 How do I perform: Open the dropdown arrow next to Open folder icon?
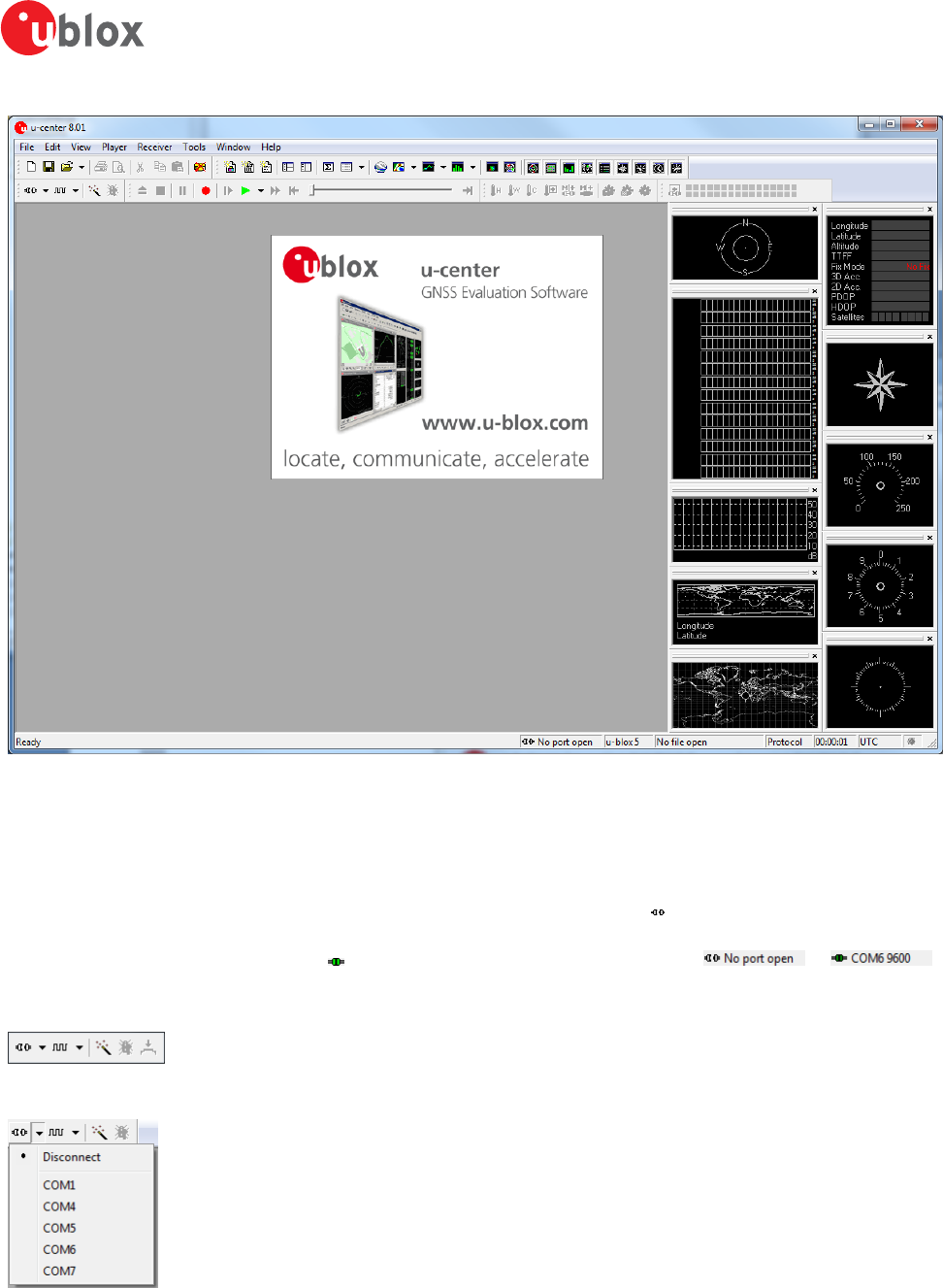[81, 167]
